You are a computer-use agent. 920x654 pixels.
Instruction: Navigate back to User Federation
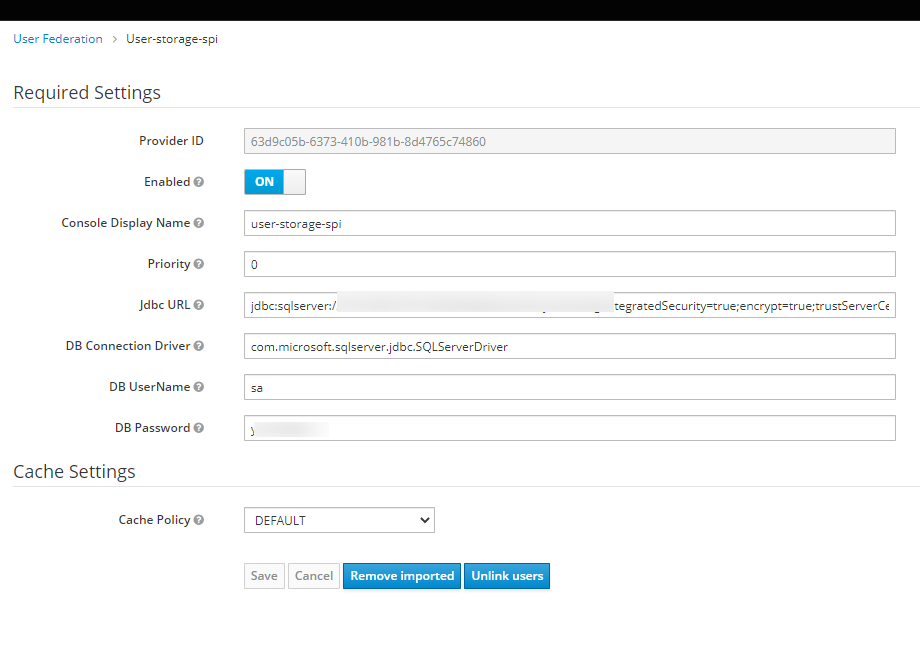[x=57, y=38]
